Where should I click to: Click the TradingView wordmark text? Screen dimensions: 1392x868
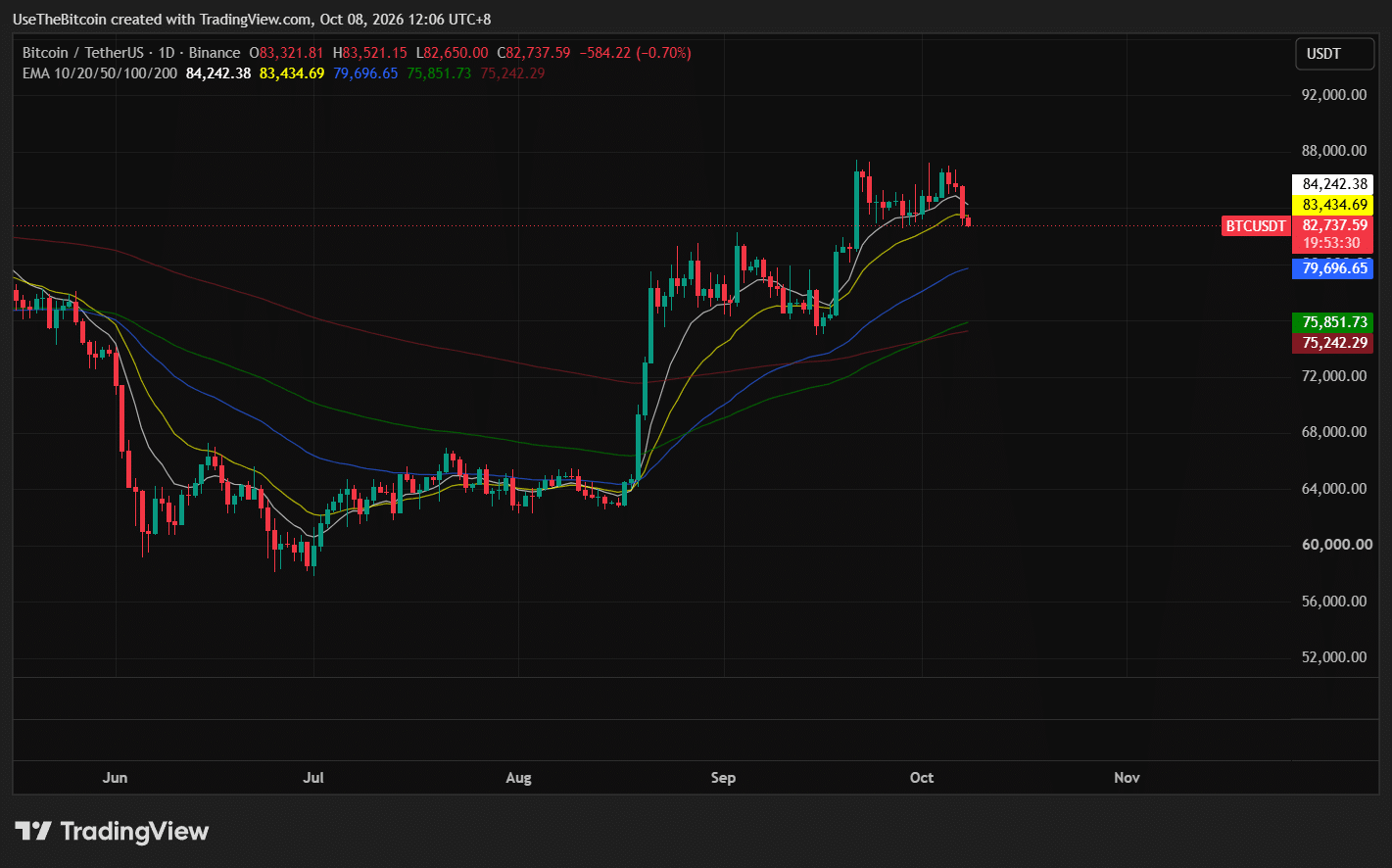coord(134,832)
